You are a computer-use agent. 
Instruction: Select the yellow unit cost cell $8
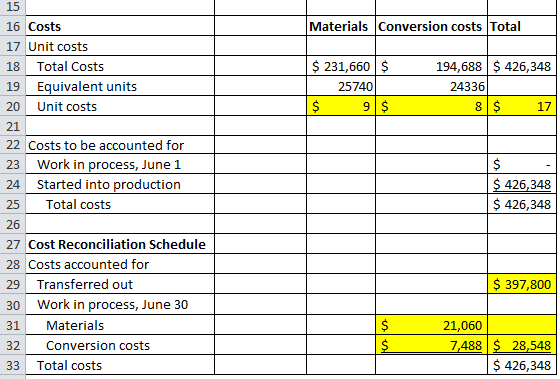click(431, 106)
